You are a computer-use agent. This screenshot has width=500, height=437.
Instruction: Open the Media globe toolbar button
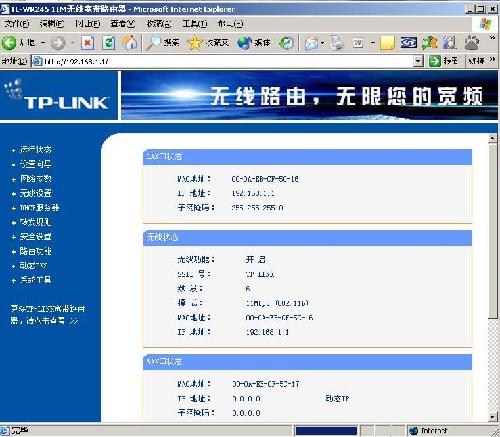coord(254,43)
